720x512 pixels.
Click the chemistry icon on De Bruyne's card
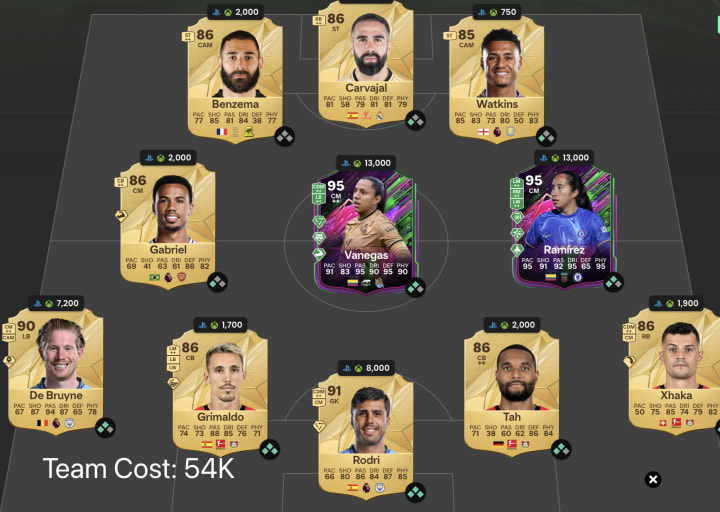tap(105, 428)
